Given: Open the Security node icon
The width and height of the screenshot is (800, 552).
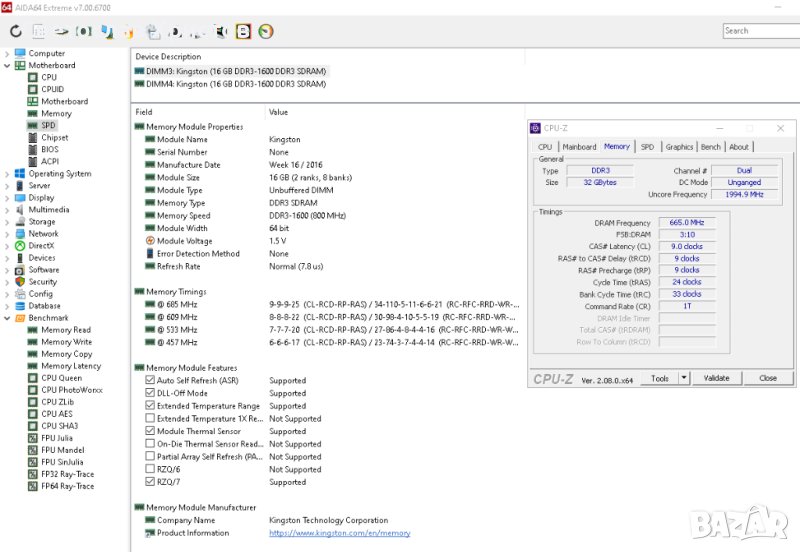Looking at the screenshot, I should pyautogui.click(x=20, y=282).
